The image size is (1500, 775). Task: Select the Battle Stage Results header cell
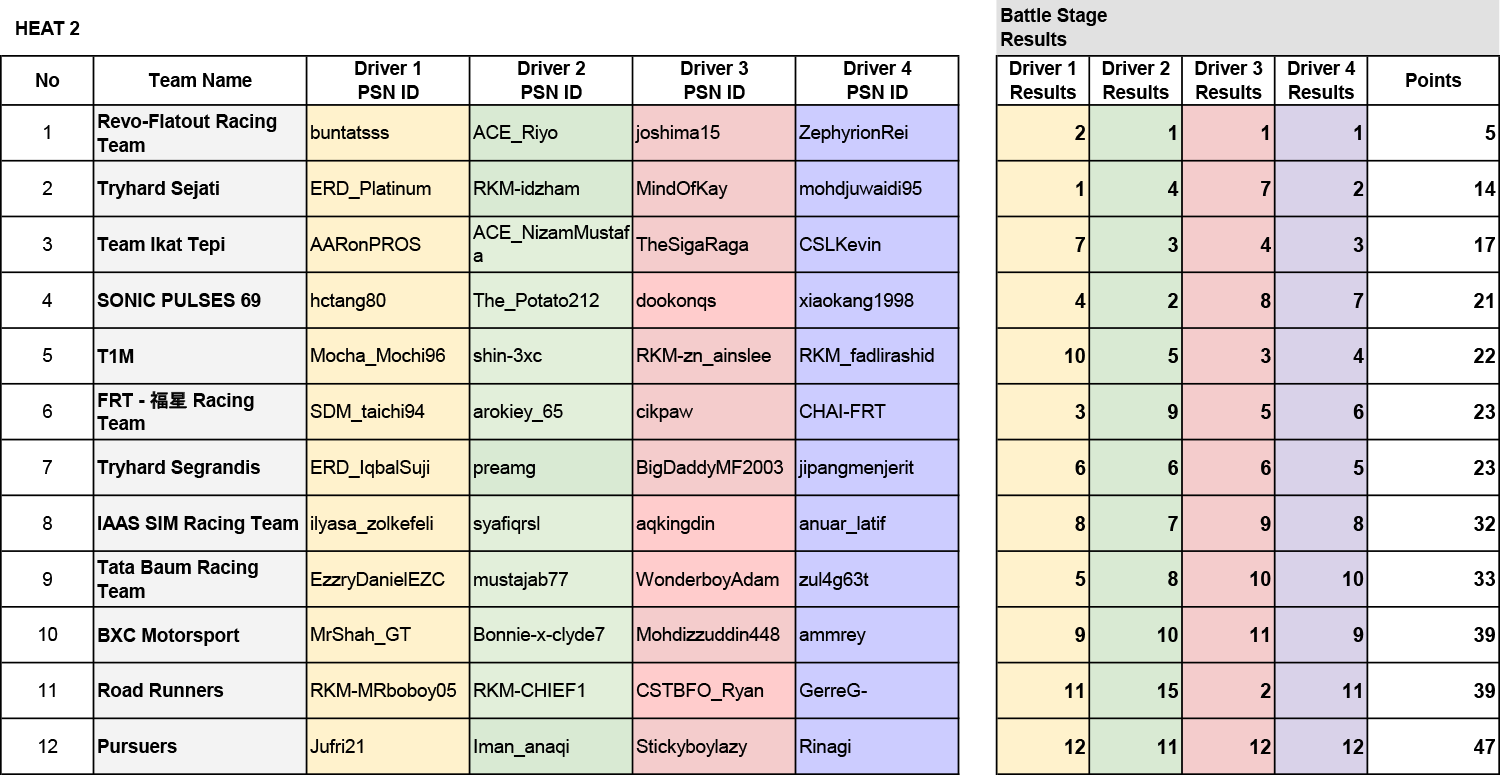click(x=1247, y=28)
